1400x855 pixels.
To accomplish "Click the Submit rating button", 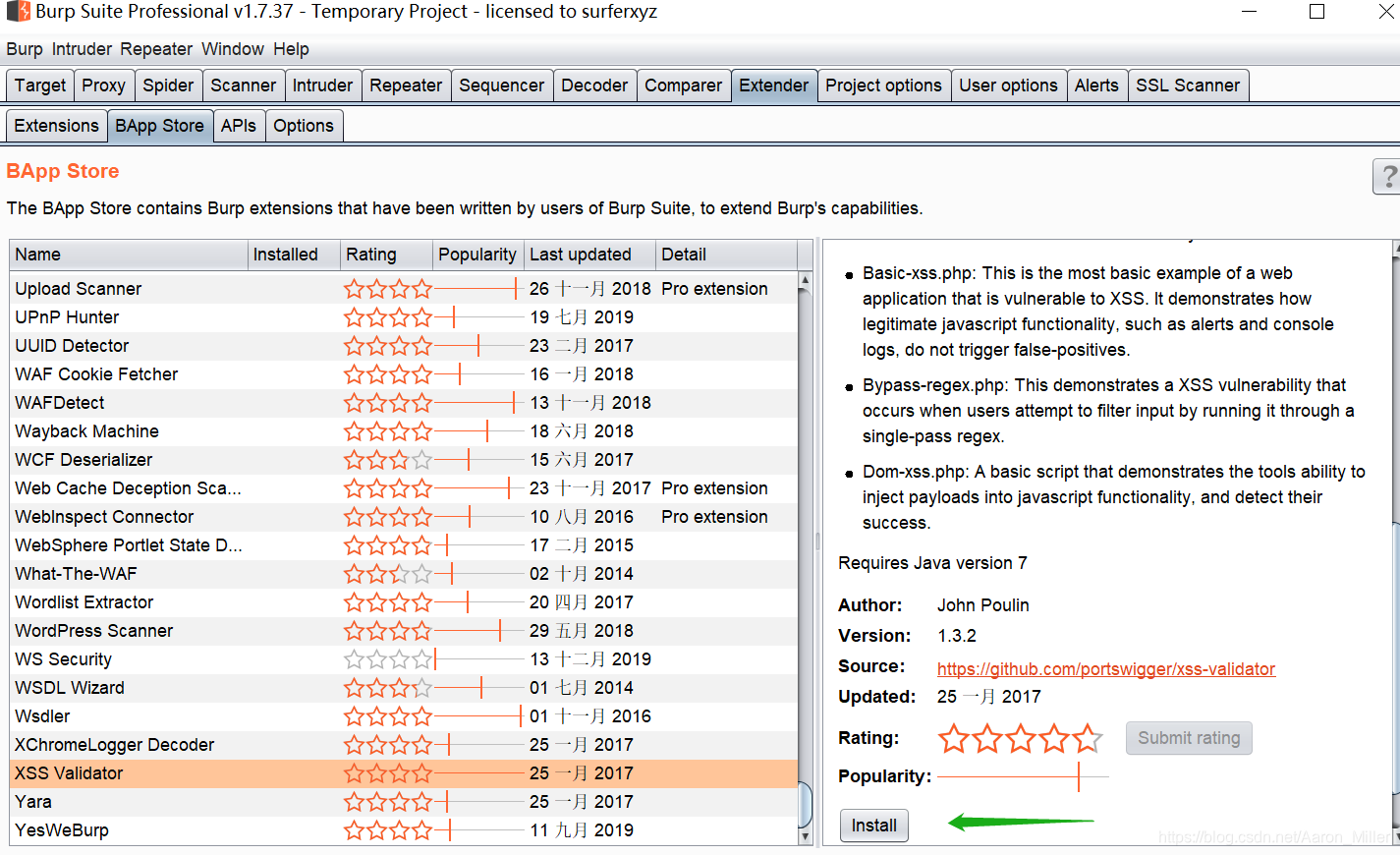I will click(x=1189, y=738).
